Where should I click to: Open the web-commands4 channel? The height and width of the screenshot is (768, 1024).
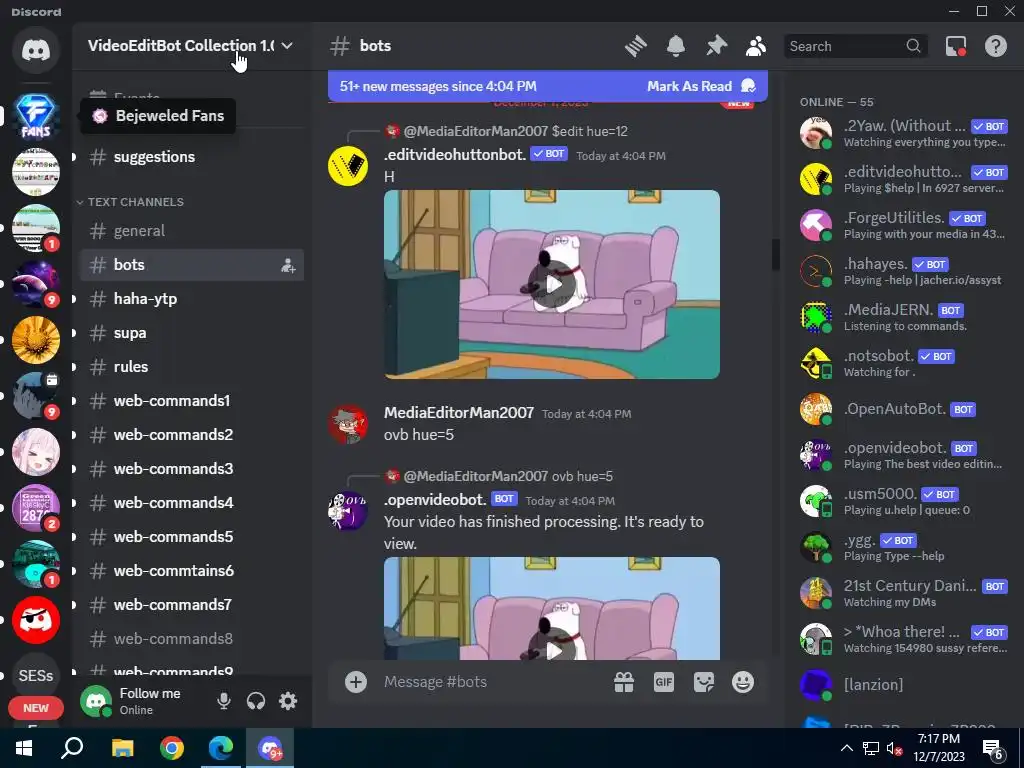[192, 502]
